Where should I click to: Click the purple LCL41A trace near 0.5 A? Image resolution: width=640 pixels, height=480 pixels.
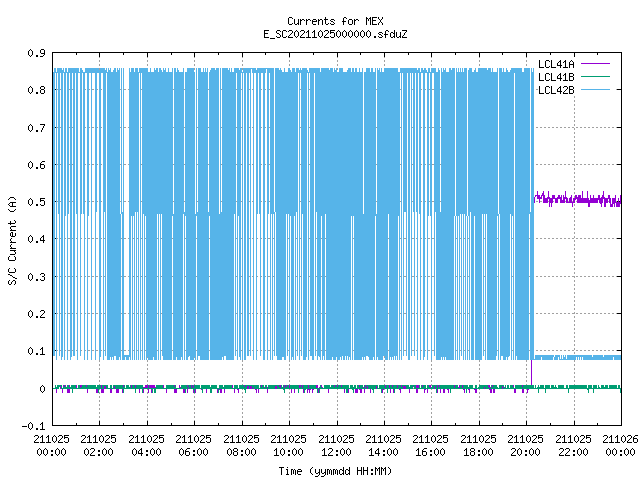point(578,199)
